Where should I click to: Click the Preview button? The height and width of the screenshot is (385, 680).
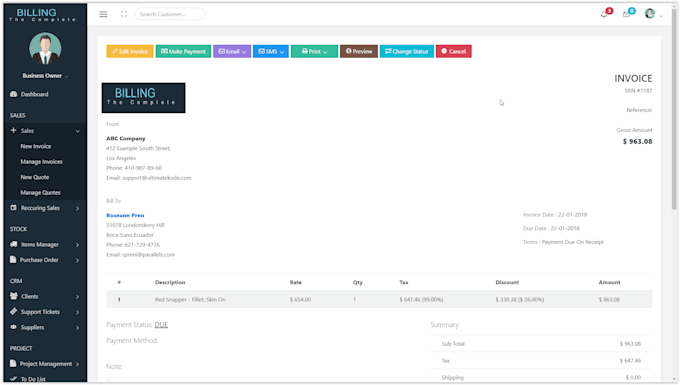click(x=359, y=51)
